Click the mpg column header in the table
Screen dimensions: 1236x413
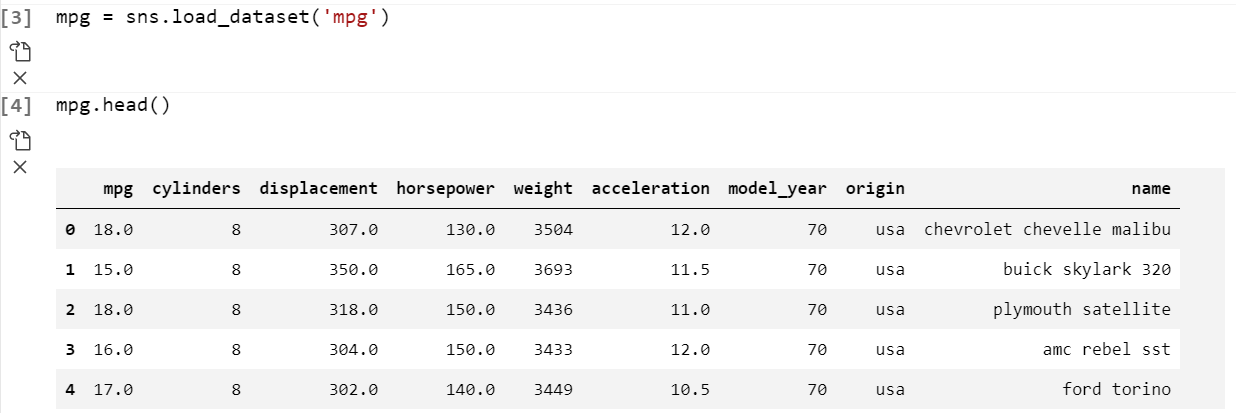118,188
